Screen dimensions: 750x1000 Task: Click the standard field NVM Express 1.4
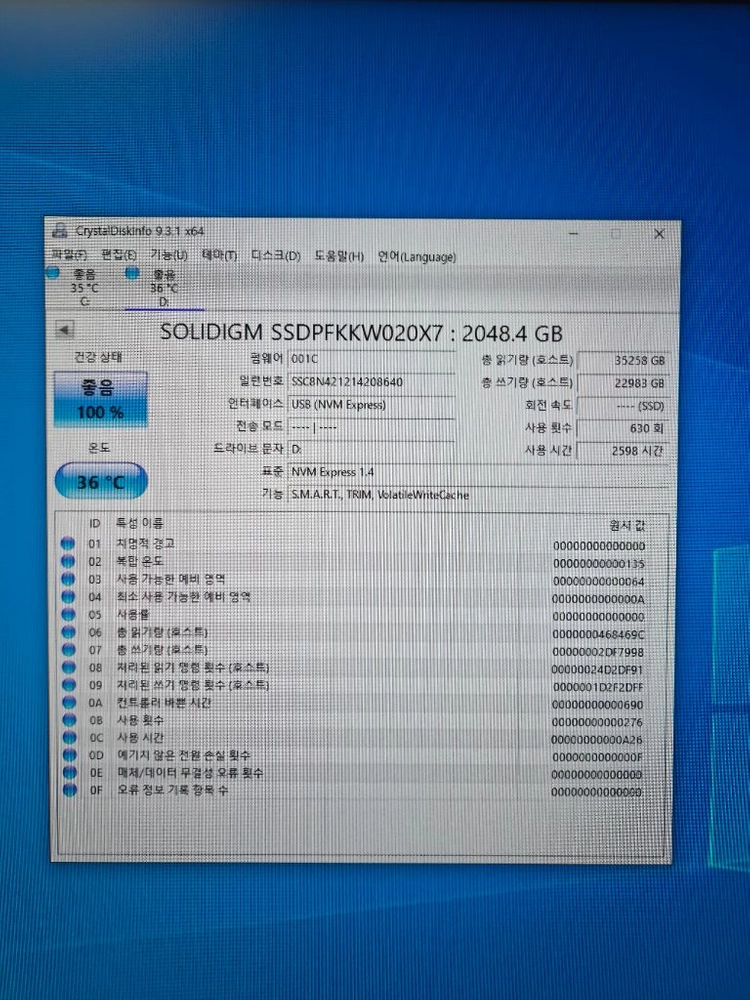coord(478,472)
